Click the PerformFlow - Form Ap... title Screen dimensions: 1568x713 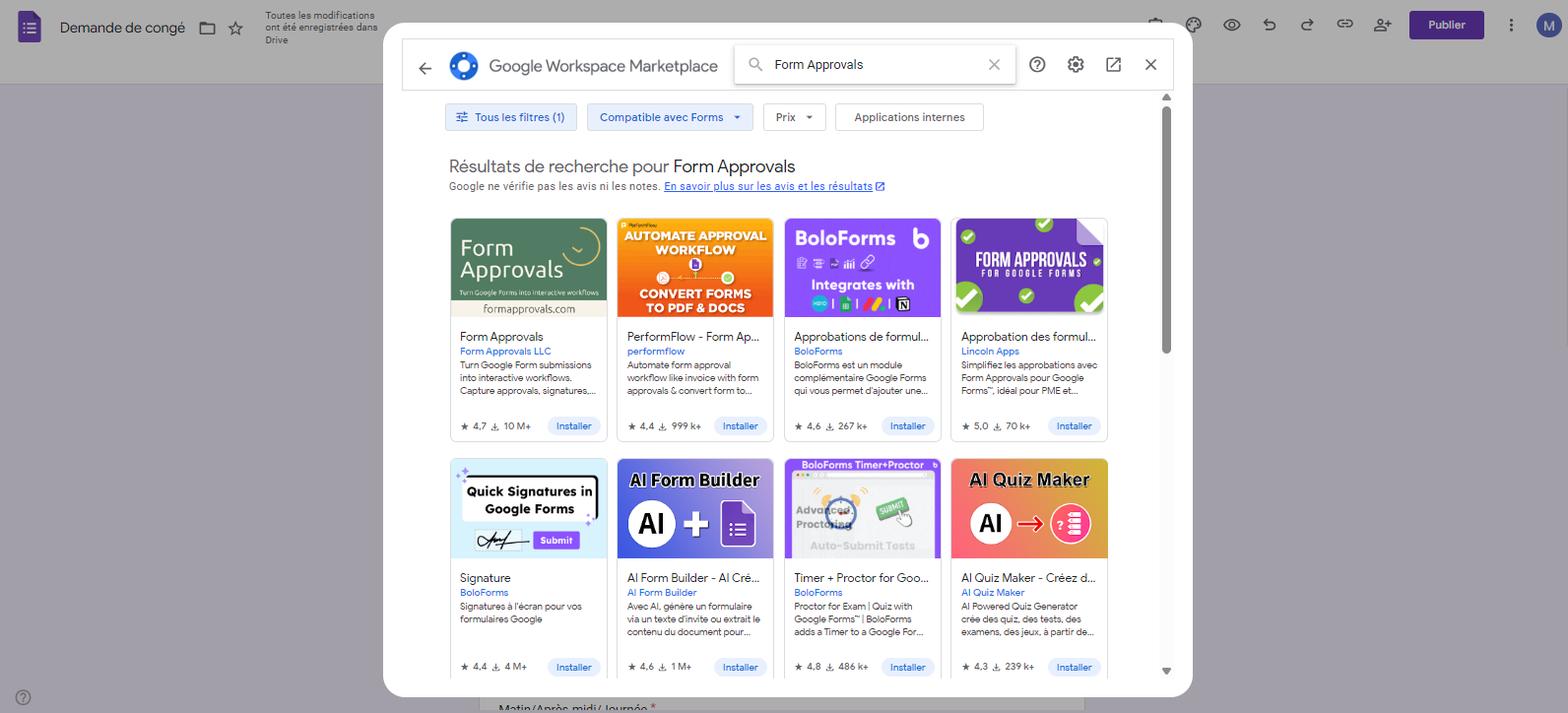click(x=693, y=337)
